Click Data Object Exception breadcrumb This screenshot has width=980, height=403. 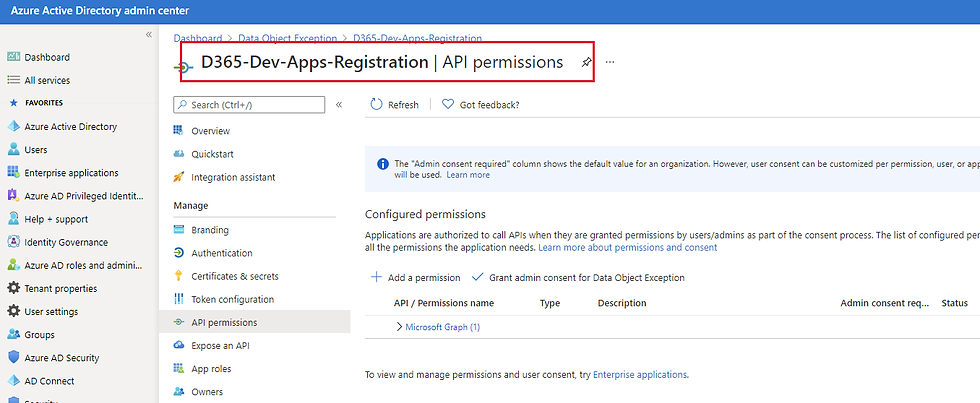[x=288, y=38]
